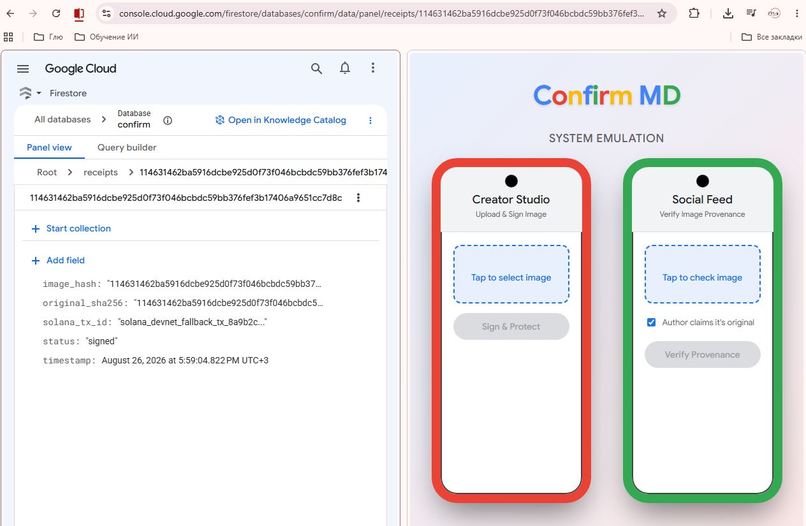Open the Google Cloud header three-dot menu
The height and width of the screenshot is (526, 806).
pos(373,68)
